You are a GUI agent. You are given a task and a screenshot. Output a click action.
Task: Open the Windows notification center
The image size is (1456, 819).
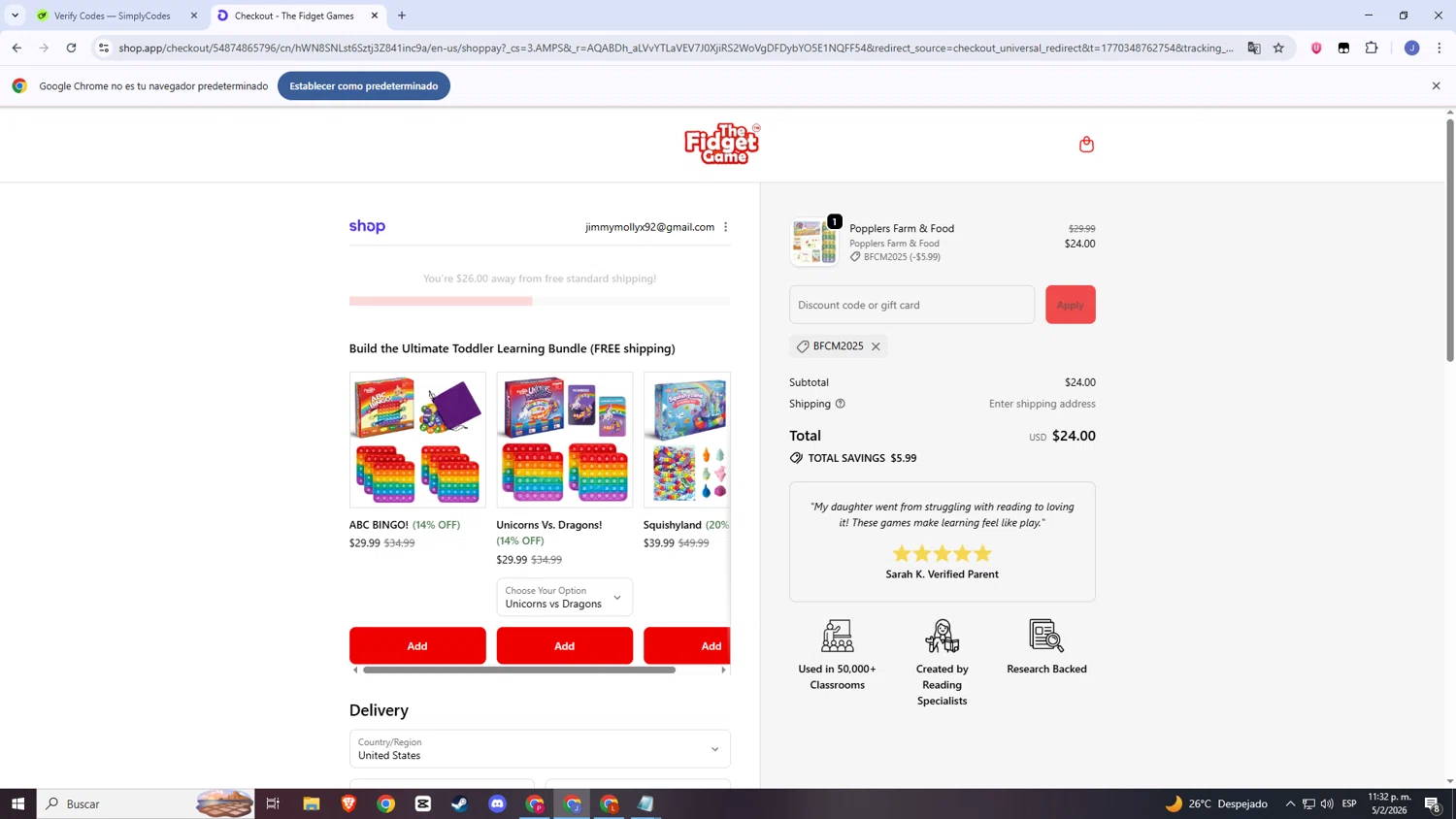1433,803
